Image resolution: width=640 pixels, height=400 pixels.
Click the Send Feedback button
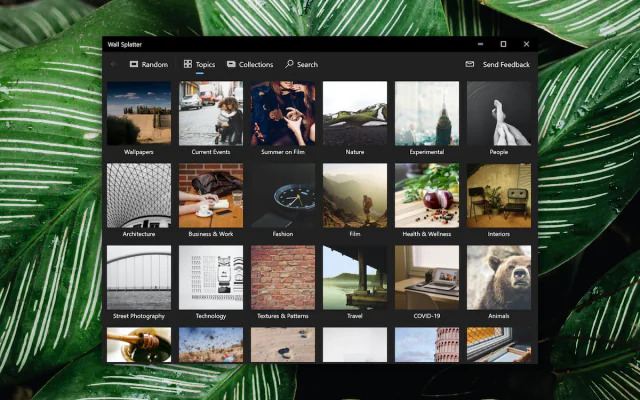(x=498, y=64)
